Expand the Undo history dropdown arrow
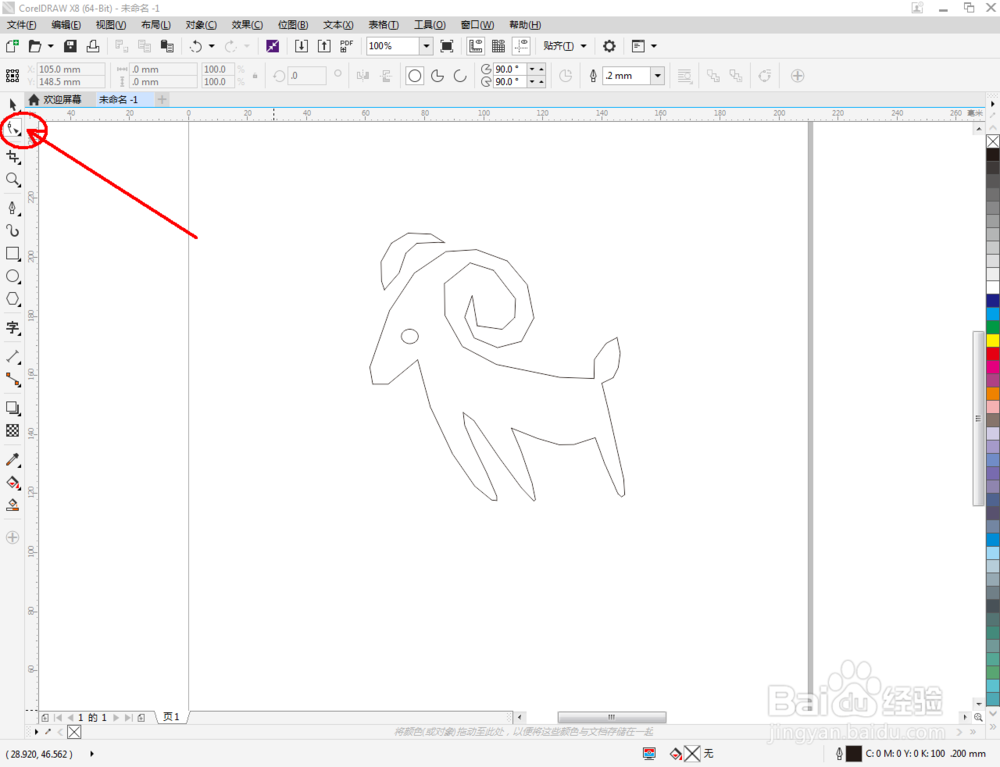The width and height of the screenshot is (1000, 767). pyautogui.click(x=212, y=46)
